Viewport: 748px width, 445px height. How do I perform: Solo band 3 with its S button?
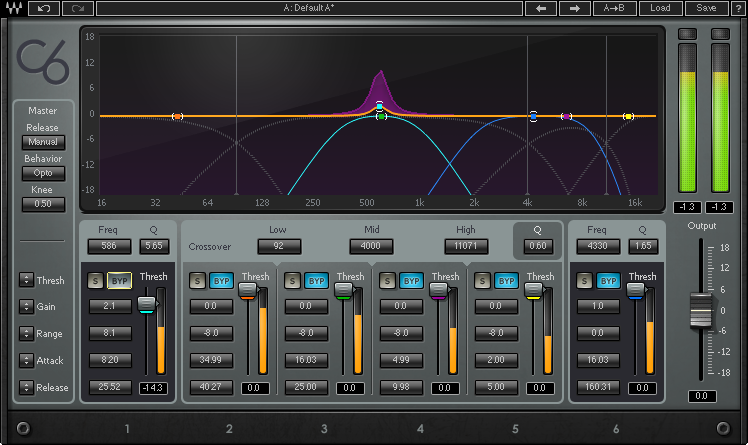click(x=292, y=281)
